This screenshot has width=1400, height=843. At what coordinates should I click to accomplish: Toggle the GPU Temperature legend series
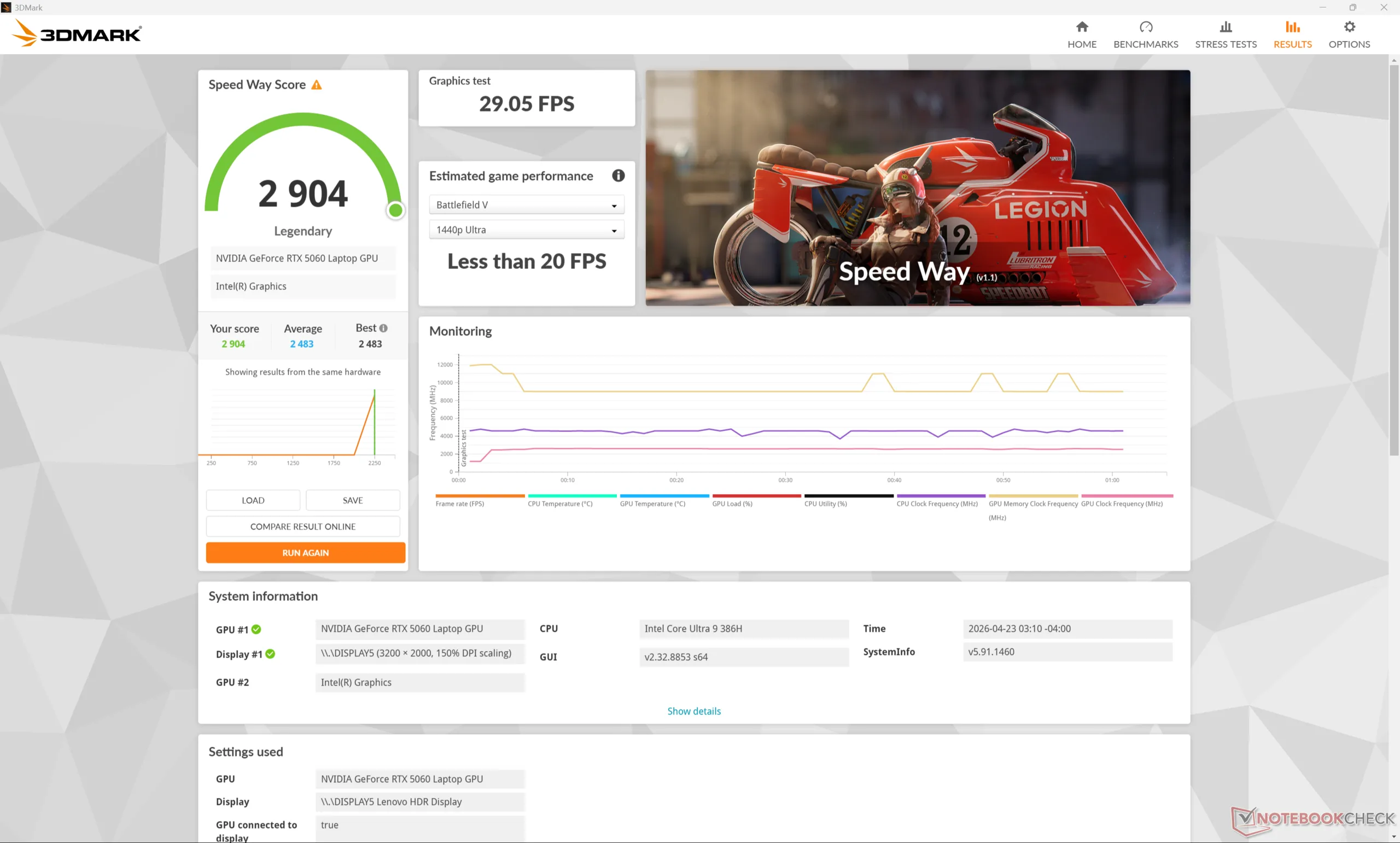[x=652, y=504]
